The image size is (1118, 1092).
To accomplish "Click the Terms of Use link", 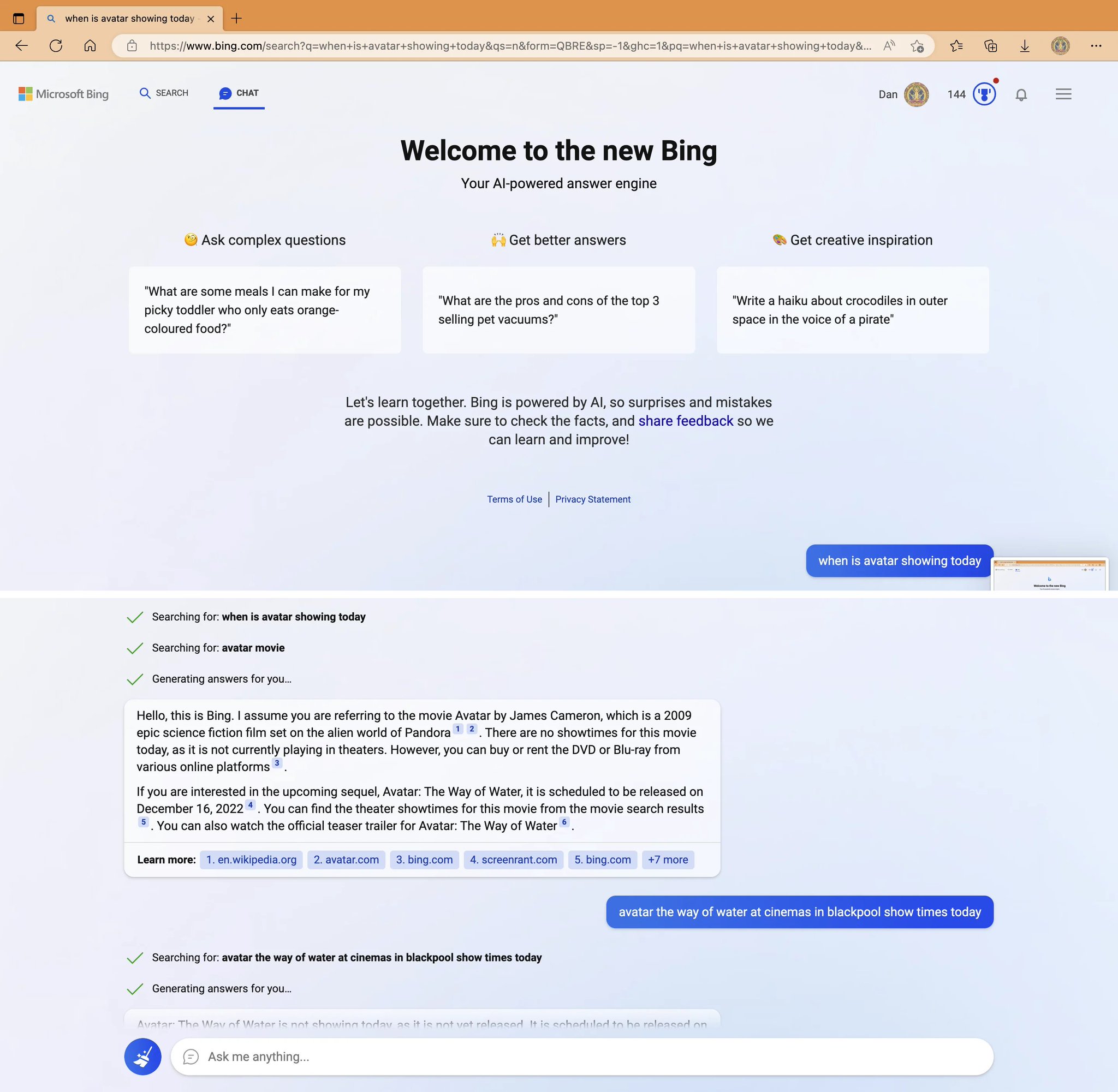I will coord(514,499).
